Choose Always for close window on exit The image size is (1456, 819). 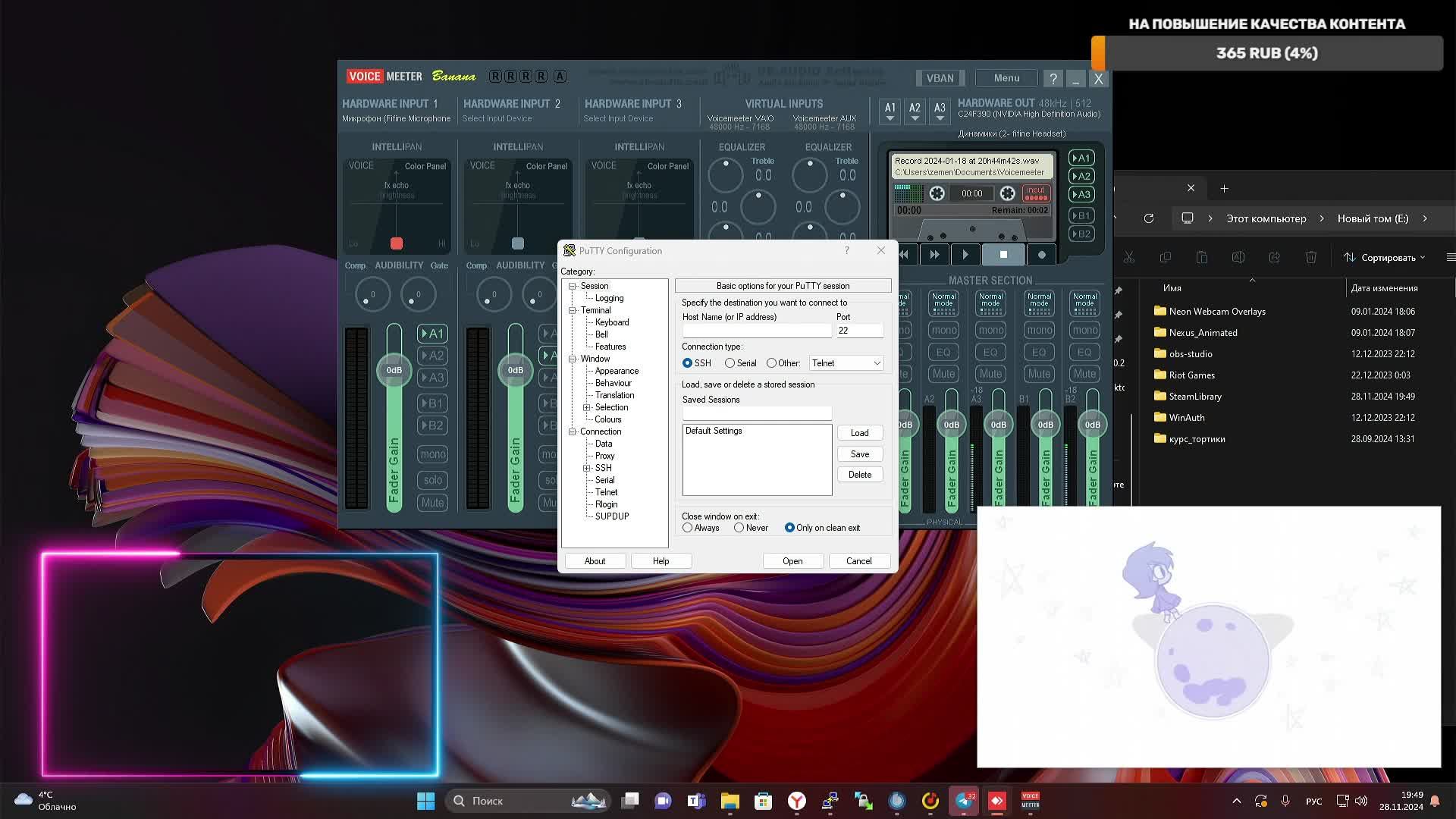pos(688,528)
